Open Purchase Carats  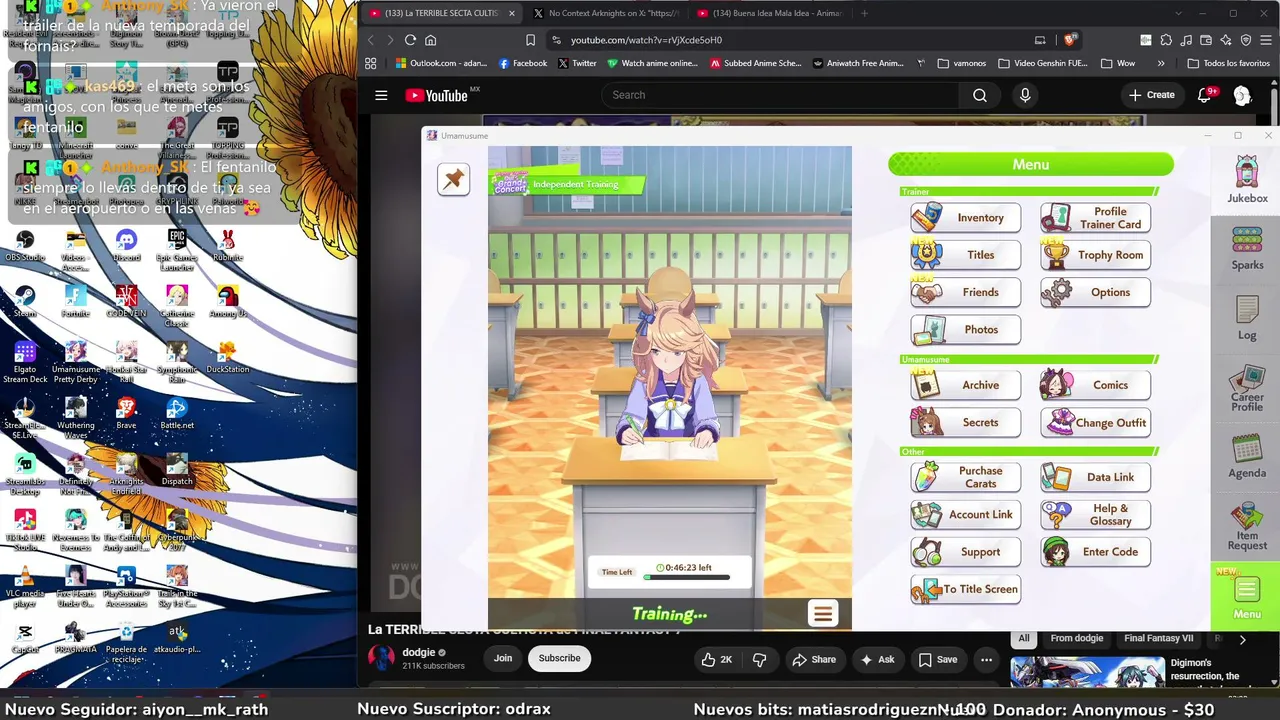point(966,477)
